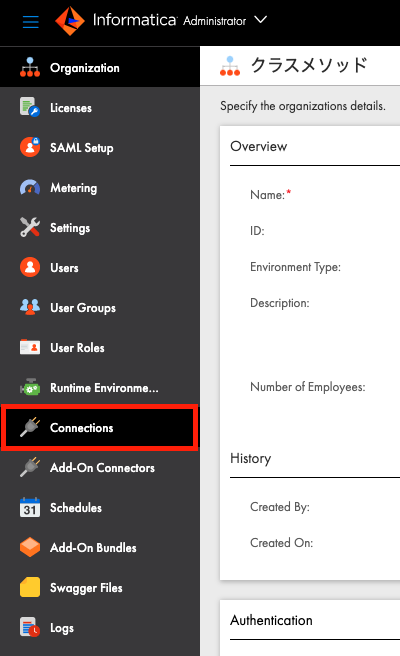Expand the Administrator service dropdown arrow
Image resolution: width=400 pixels, height=656 pixels.
tap(260, 20)
